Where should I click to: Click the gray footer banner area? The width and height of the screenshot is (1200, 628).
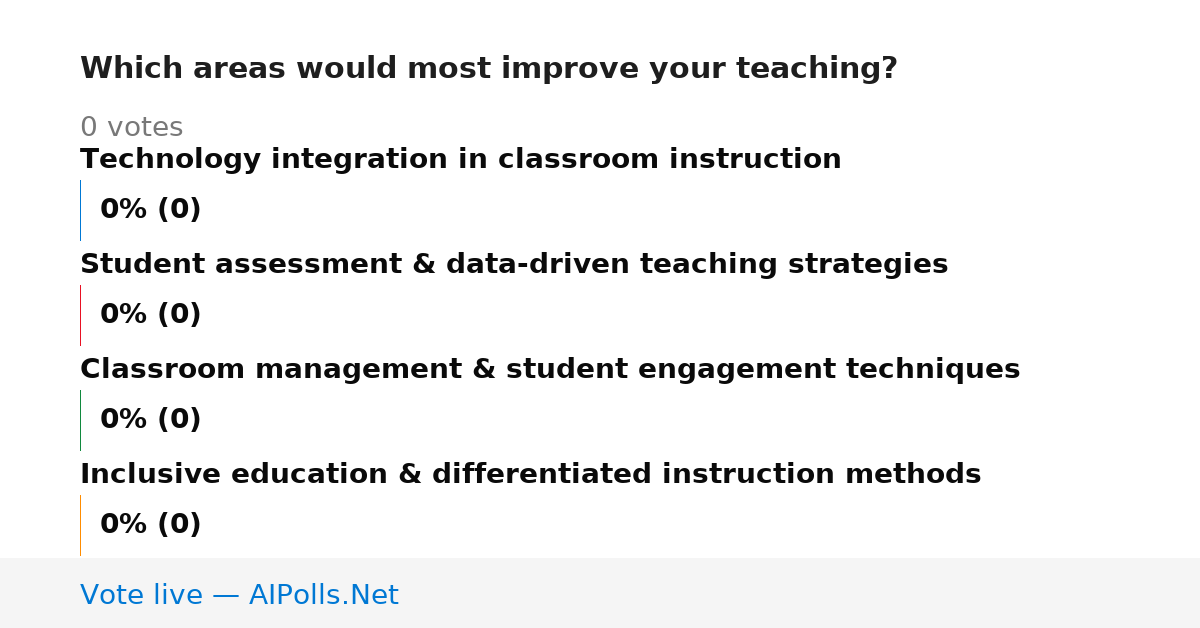600,593
